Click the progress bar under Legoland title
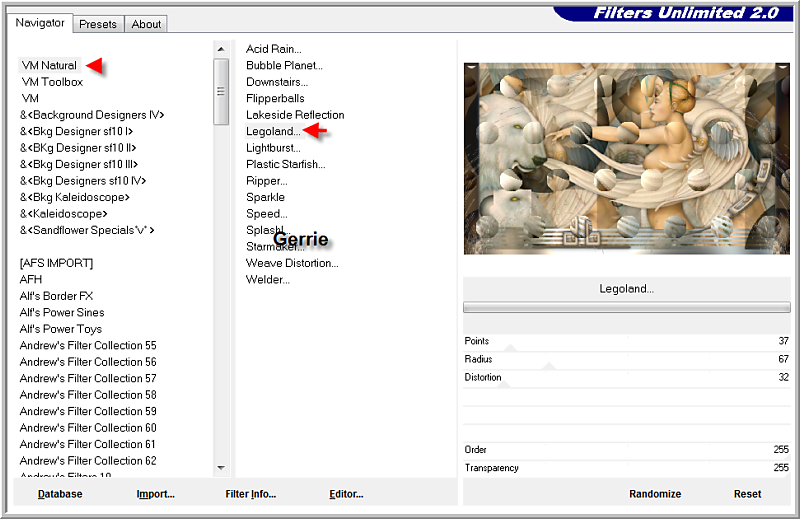 pos(627,307)
